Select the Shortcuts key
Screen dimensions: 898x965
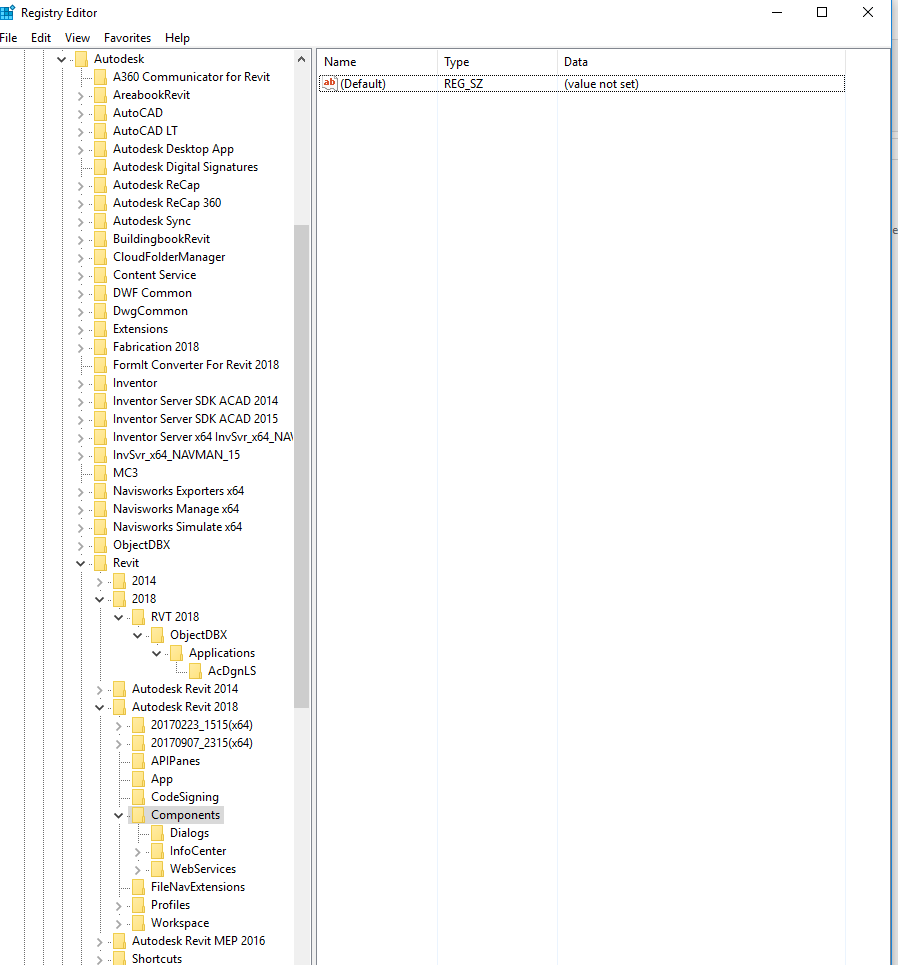(157, 959)
